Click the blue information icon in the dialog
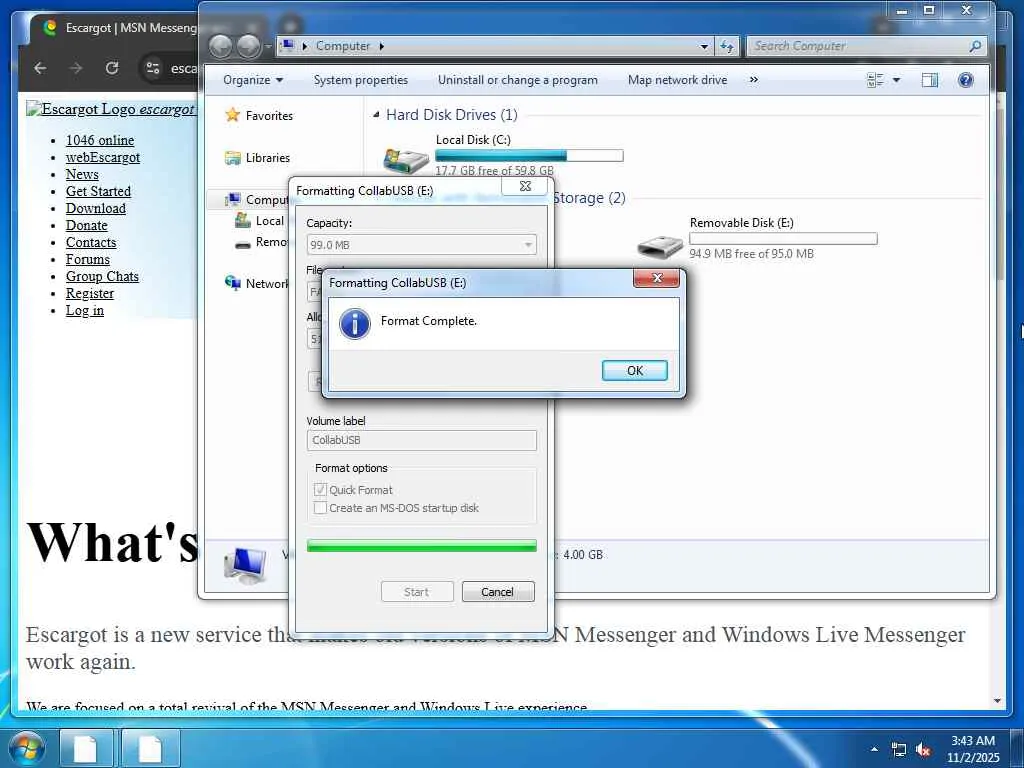 coord(355,324)
